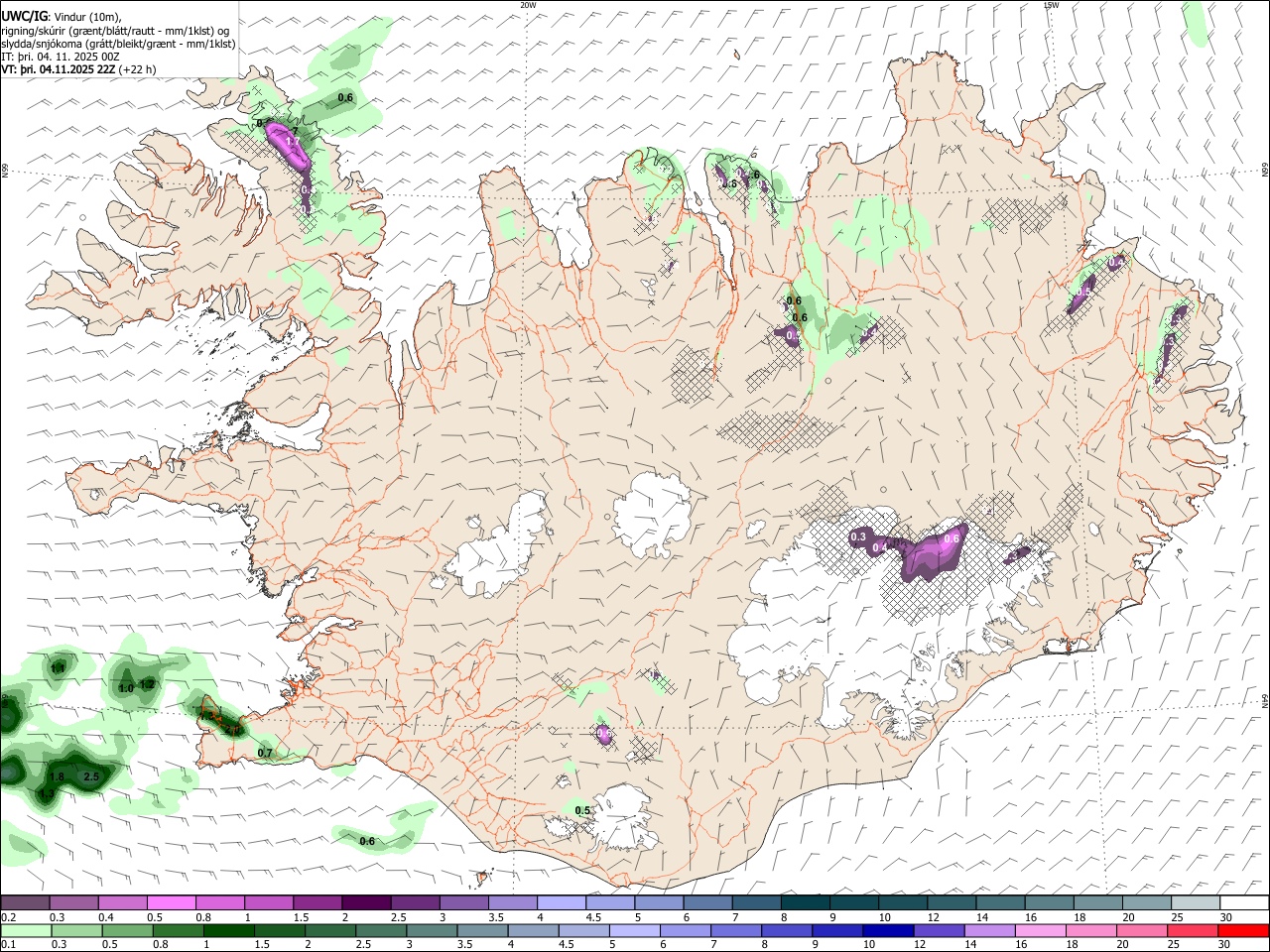Click the dark teal swatch in the snow legend
Screen dimensions: 1270x952
click(x=806, y=902)
